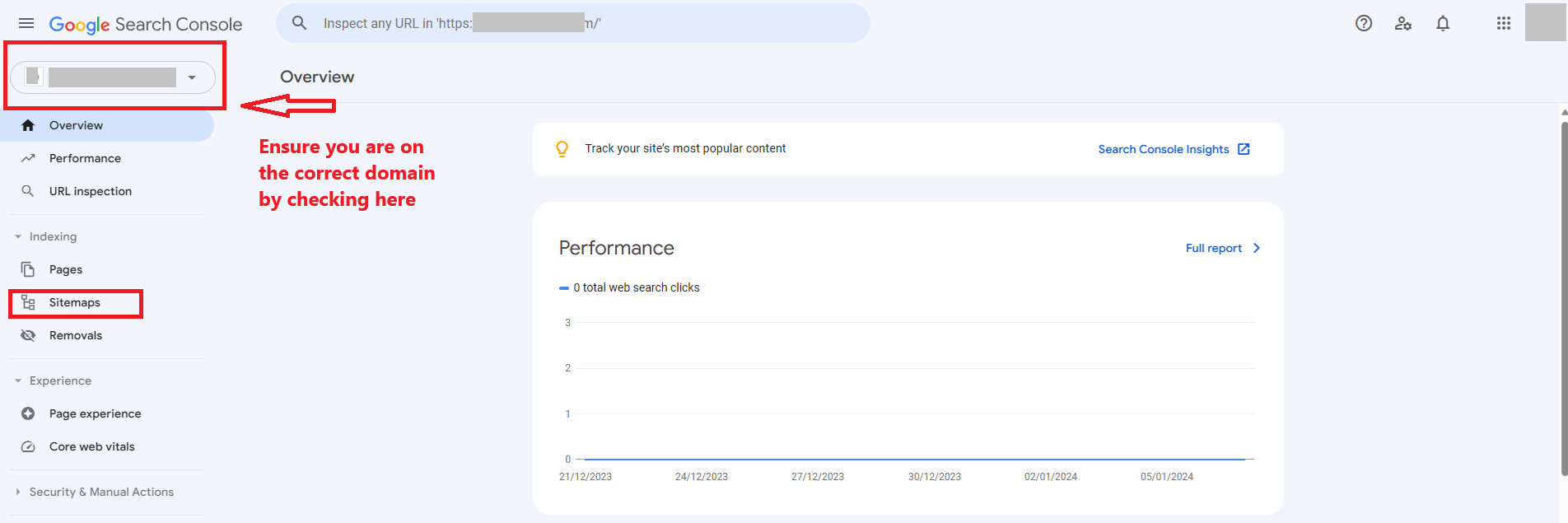Click the Performance trend icon
Viewport: 1568px width, 523px height.
tap(28, 158)
